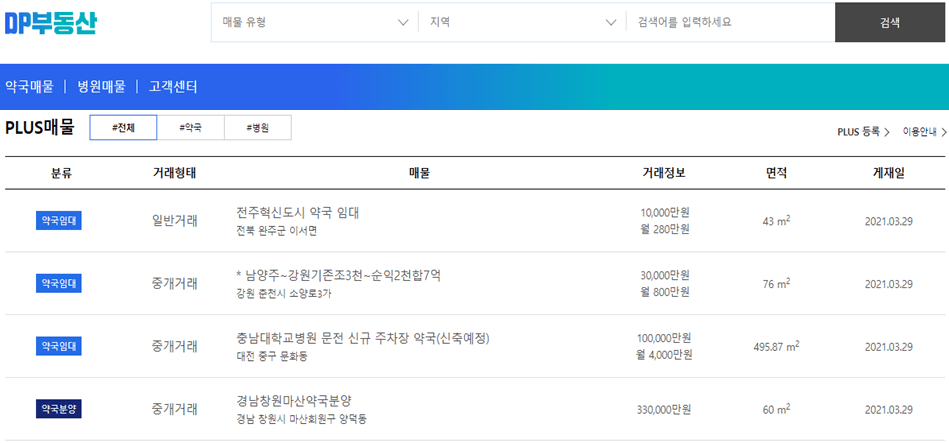The height and width of the screenshot is (443, 949).
Task: Select the #약국 filter tab
Action: coord(191,128)
